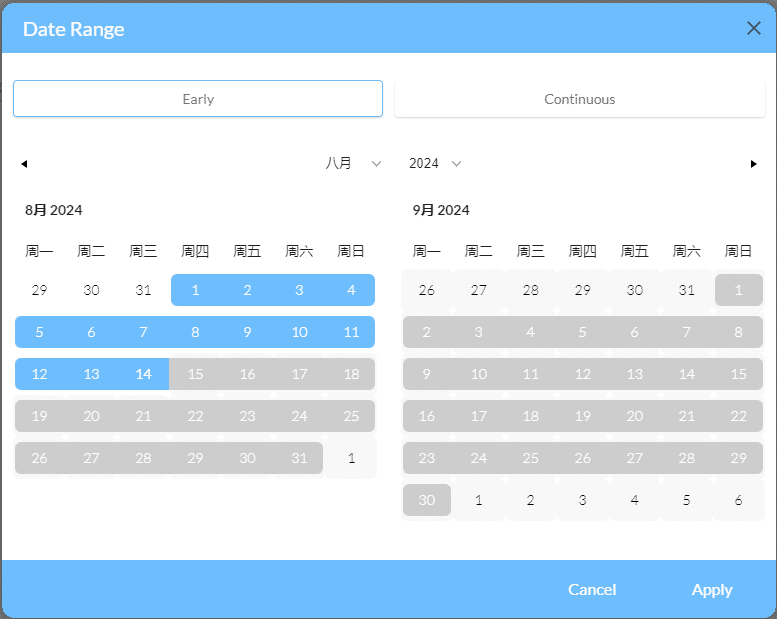Click July 29 in the August calendar
This screenshot has width=777, height=619.
coord(39,290)
